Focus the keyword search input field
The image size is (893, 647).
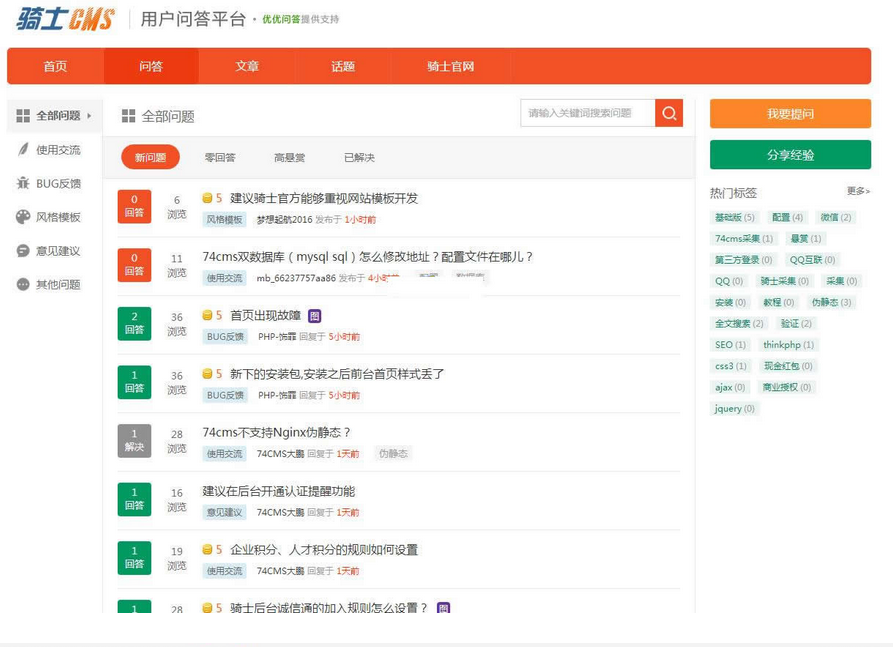588,113
